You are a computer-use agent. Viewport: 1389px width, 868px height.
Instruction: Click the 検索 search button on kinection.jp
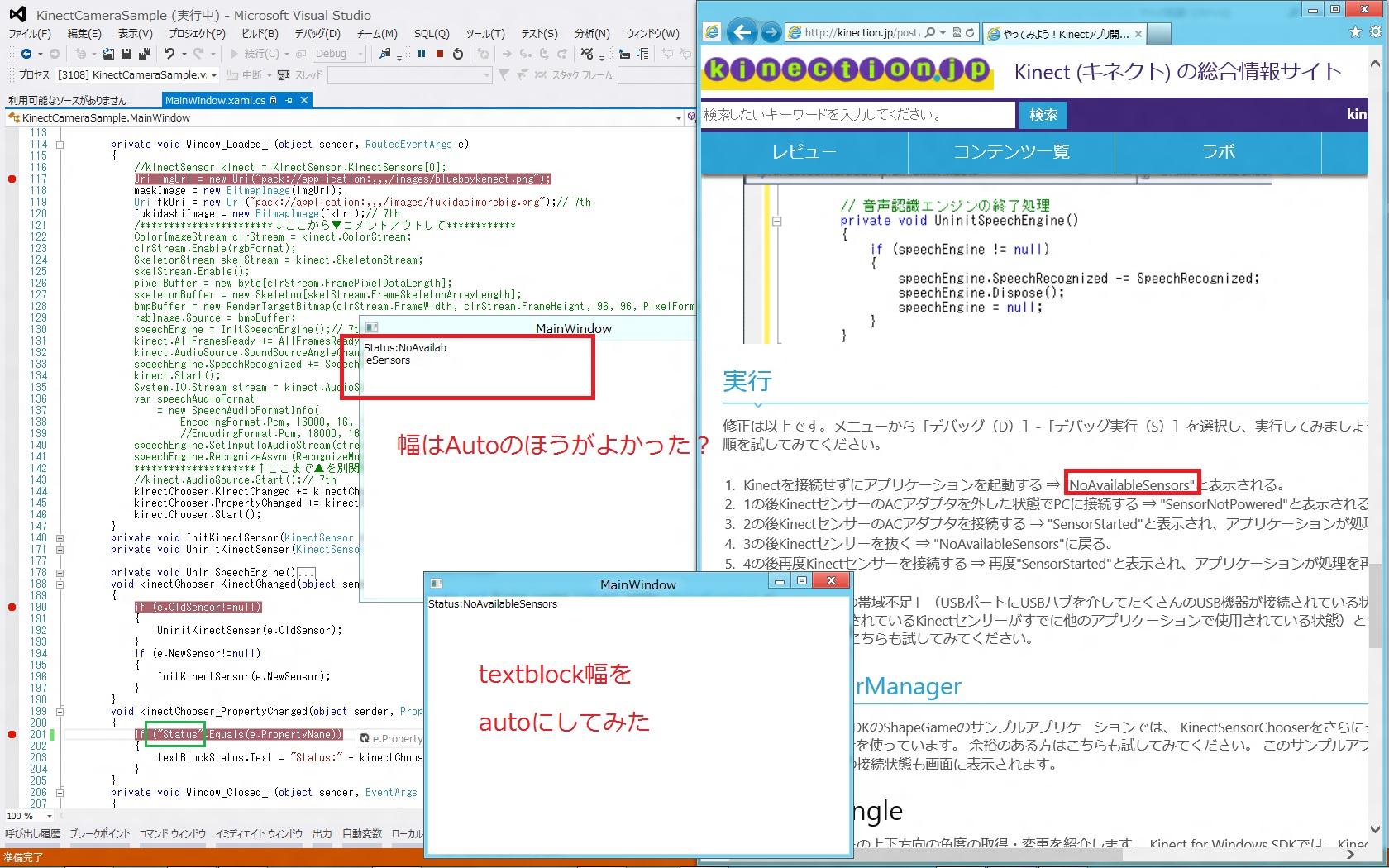click(x=1043, y=115)
